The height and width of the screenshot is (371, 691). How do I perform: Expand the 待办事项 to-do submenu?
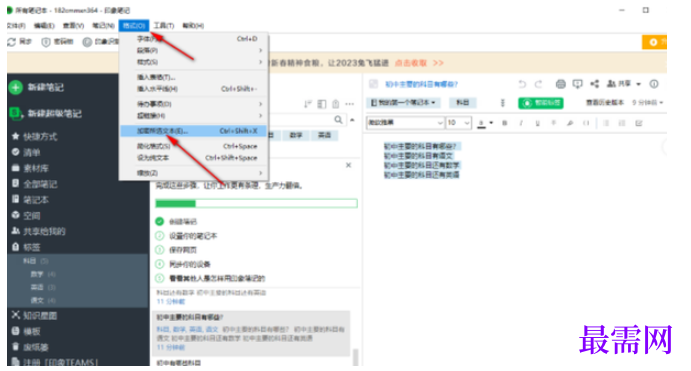[194, 104]
